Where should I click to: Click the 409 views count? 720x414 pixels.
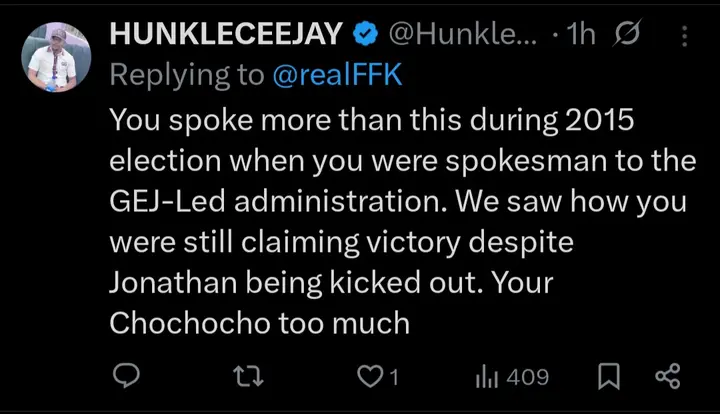(527, 377)
